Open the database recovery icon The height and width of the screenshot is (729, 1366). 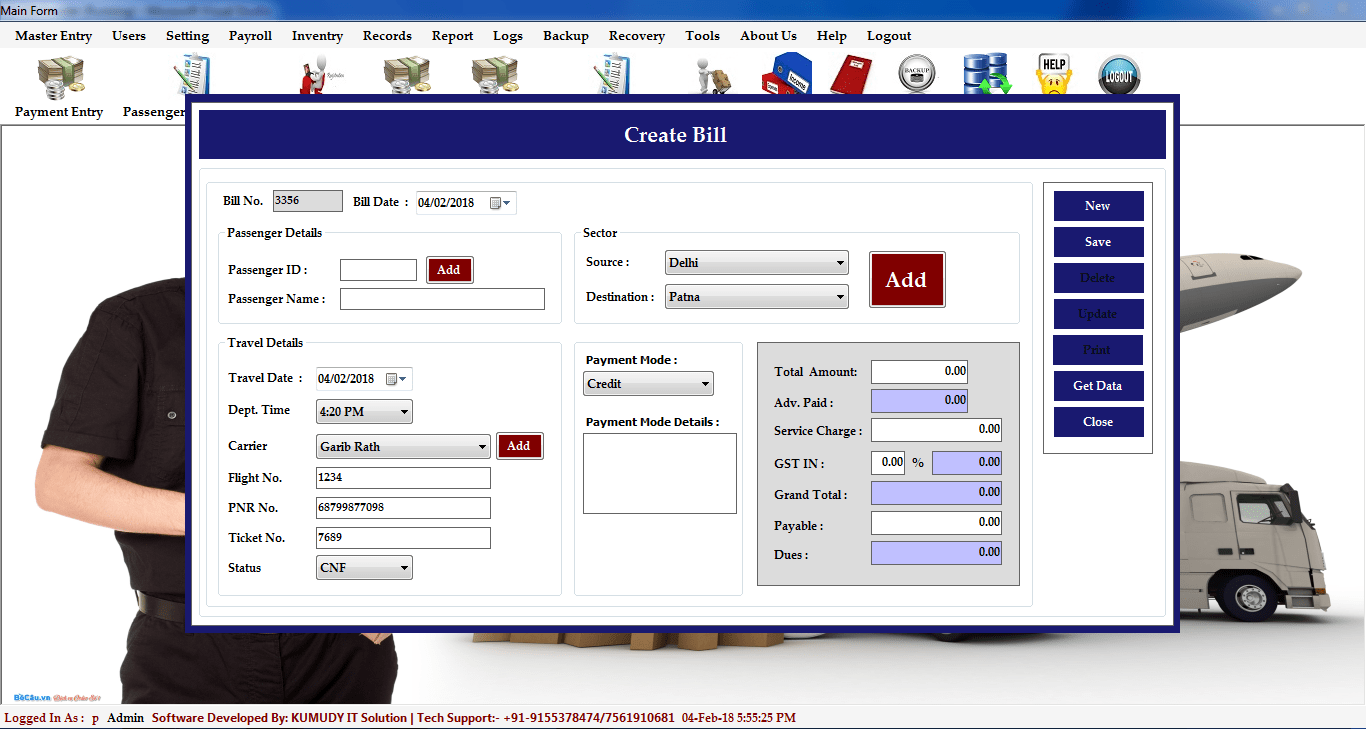coord(986,73)
